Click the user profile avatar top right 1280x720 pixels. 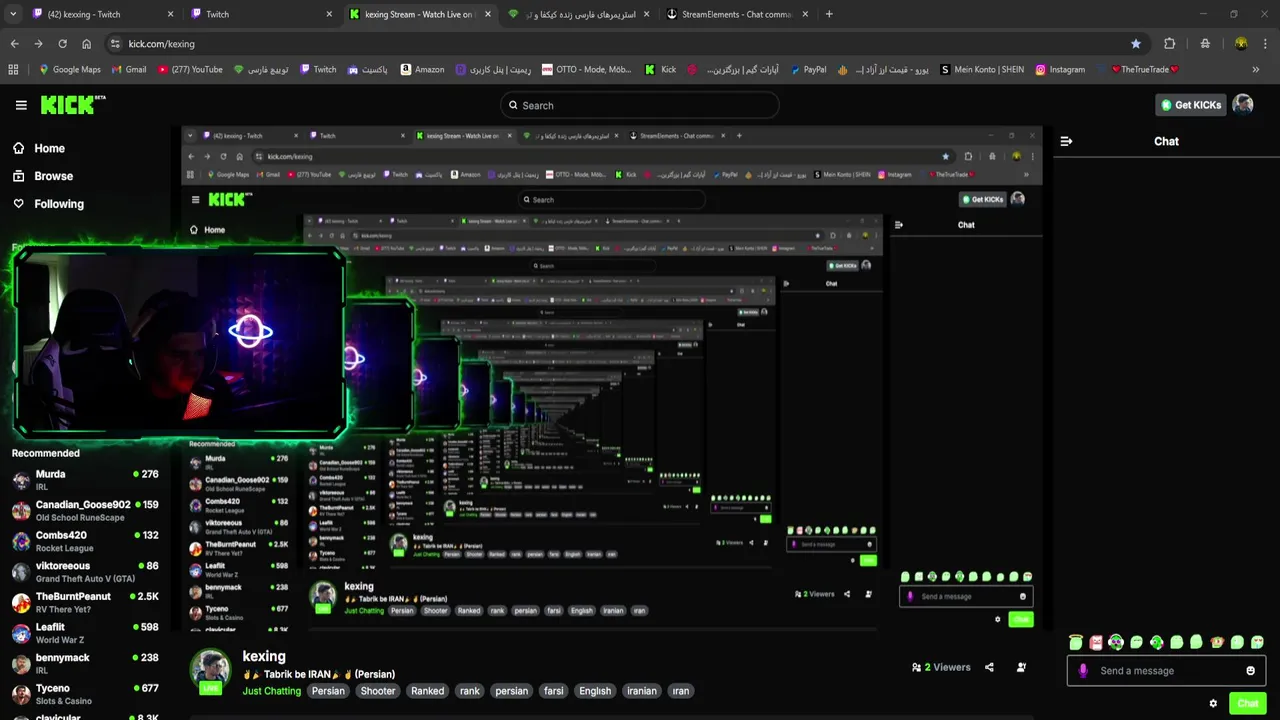[x=1243, y=104]
